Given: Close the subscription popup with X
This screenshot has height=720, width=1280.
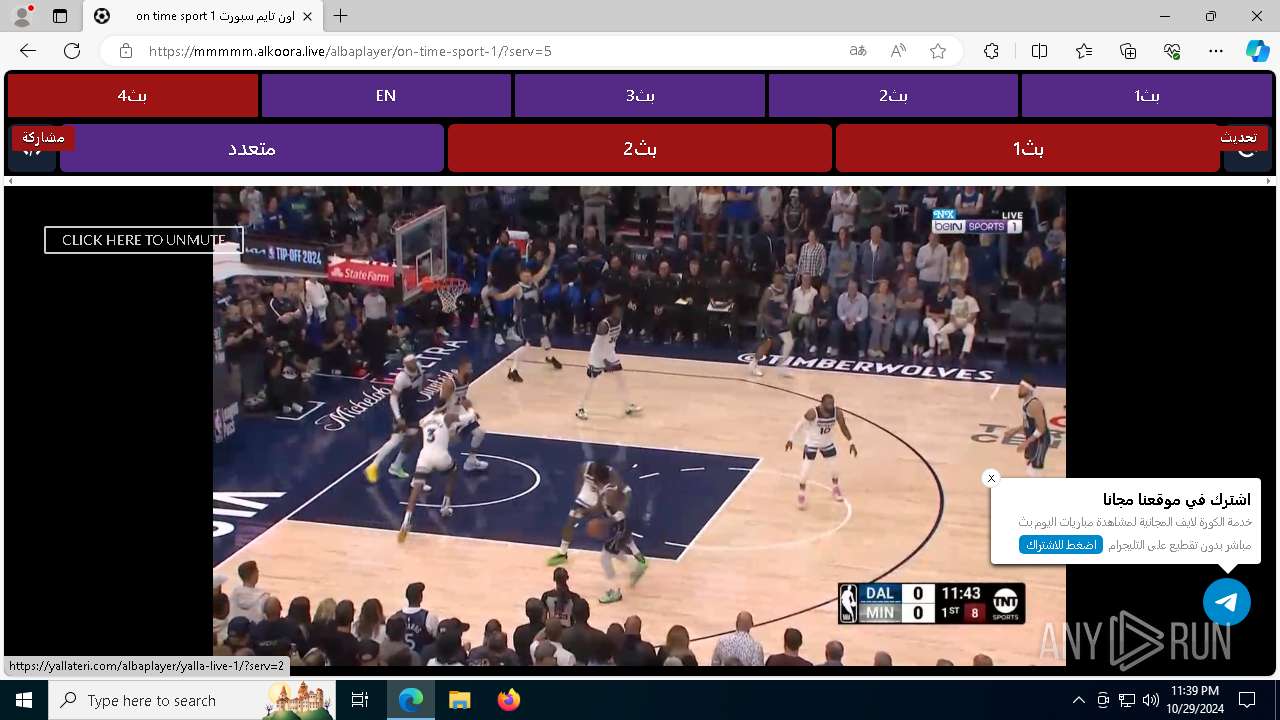Looking at the screenshot, I should pyautogui.click(x=991, y=478).
